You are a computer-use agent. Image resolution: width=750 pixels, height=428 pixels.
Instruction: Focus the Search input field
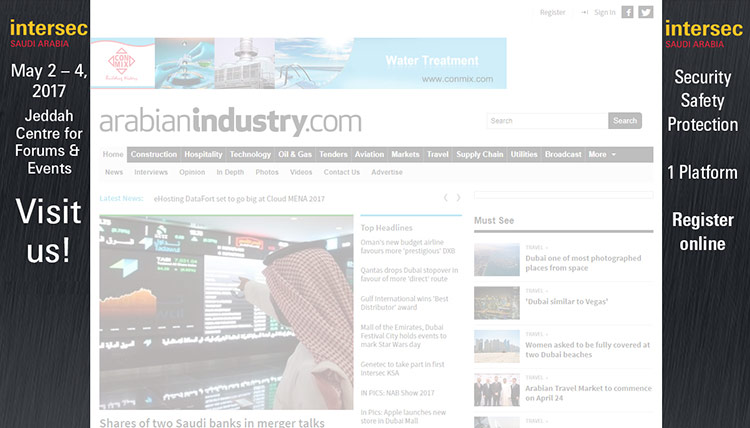[547, 121]
